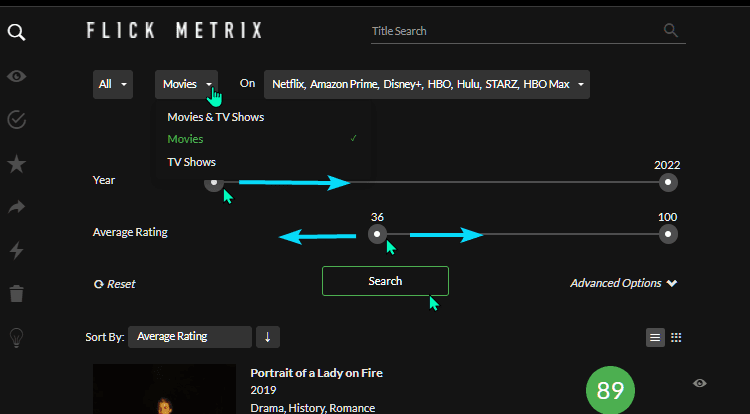Click the Title Search input field
This screenshot has height=414, width=750.
(515, 31)
